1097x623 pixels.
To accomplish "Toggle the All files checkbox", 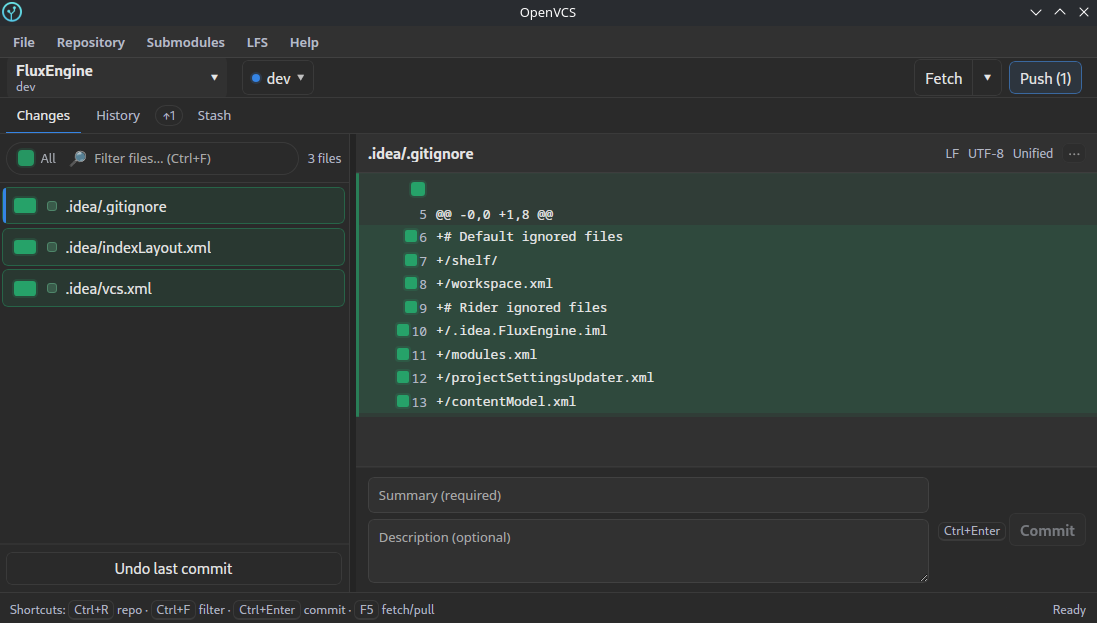I will click(x=25, y=158).
